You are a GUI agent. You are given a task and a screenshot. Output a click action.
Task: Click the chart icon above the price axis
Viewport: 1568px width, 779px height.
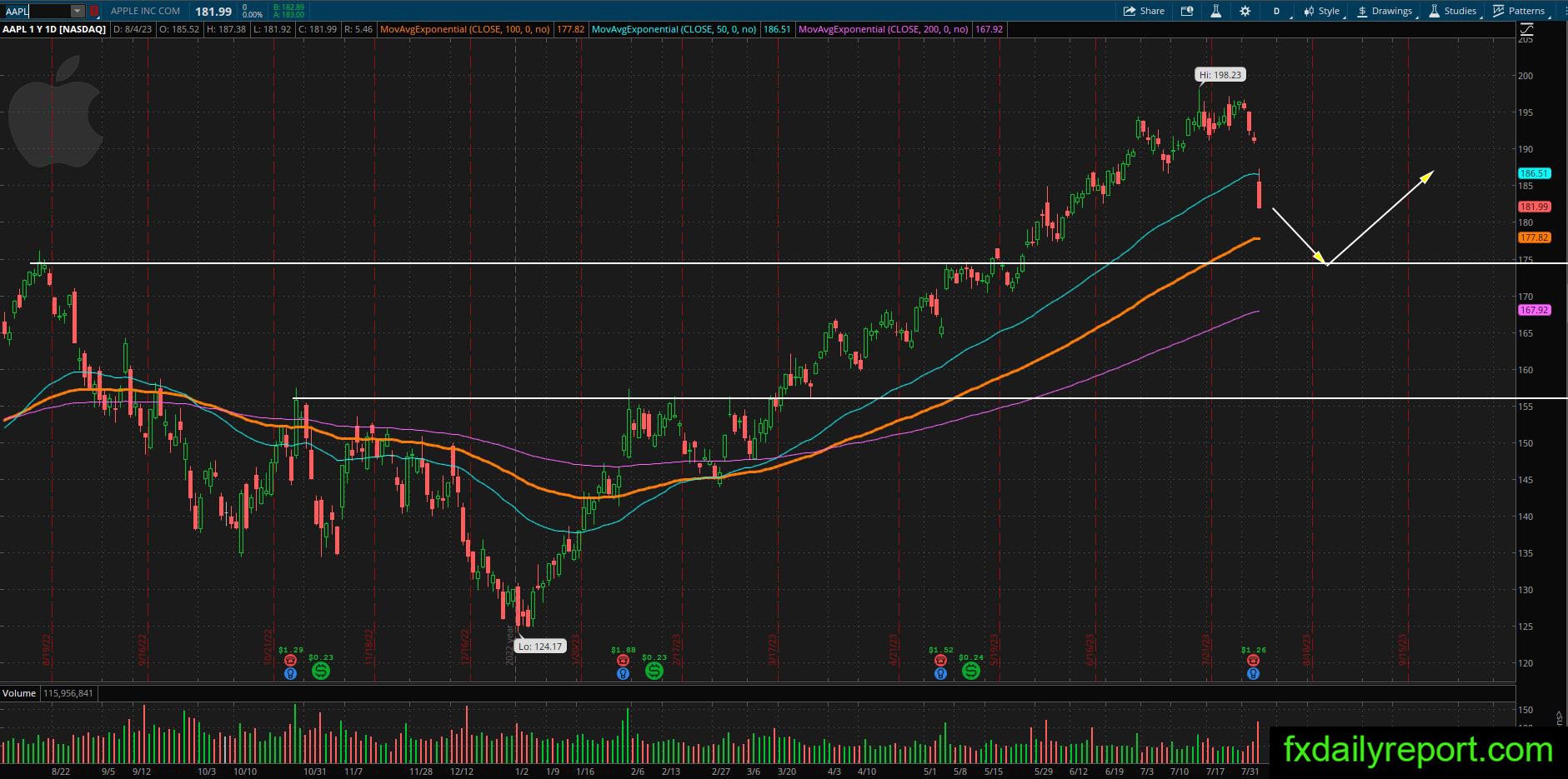pos(1526,29)
